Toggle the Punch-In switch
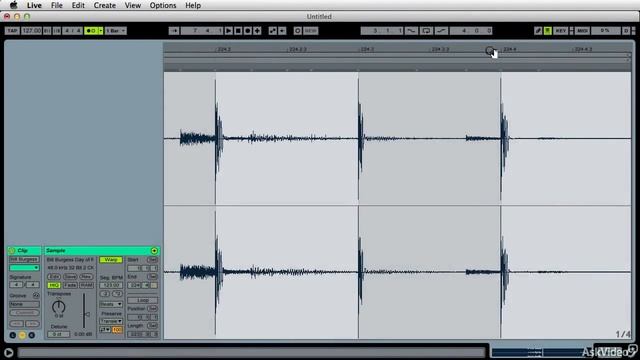Viewport: 640px width, 360px height. (x=411, y=31)
